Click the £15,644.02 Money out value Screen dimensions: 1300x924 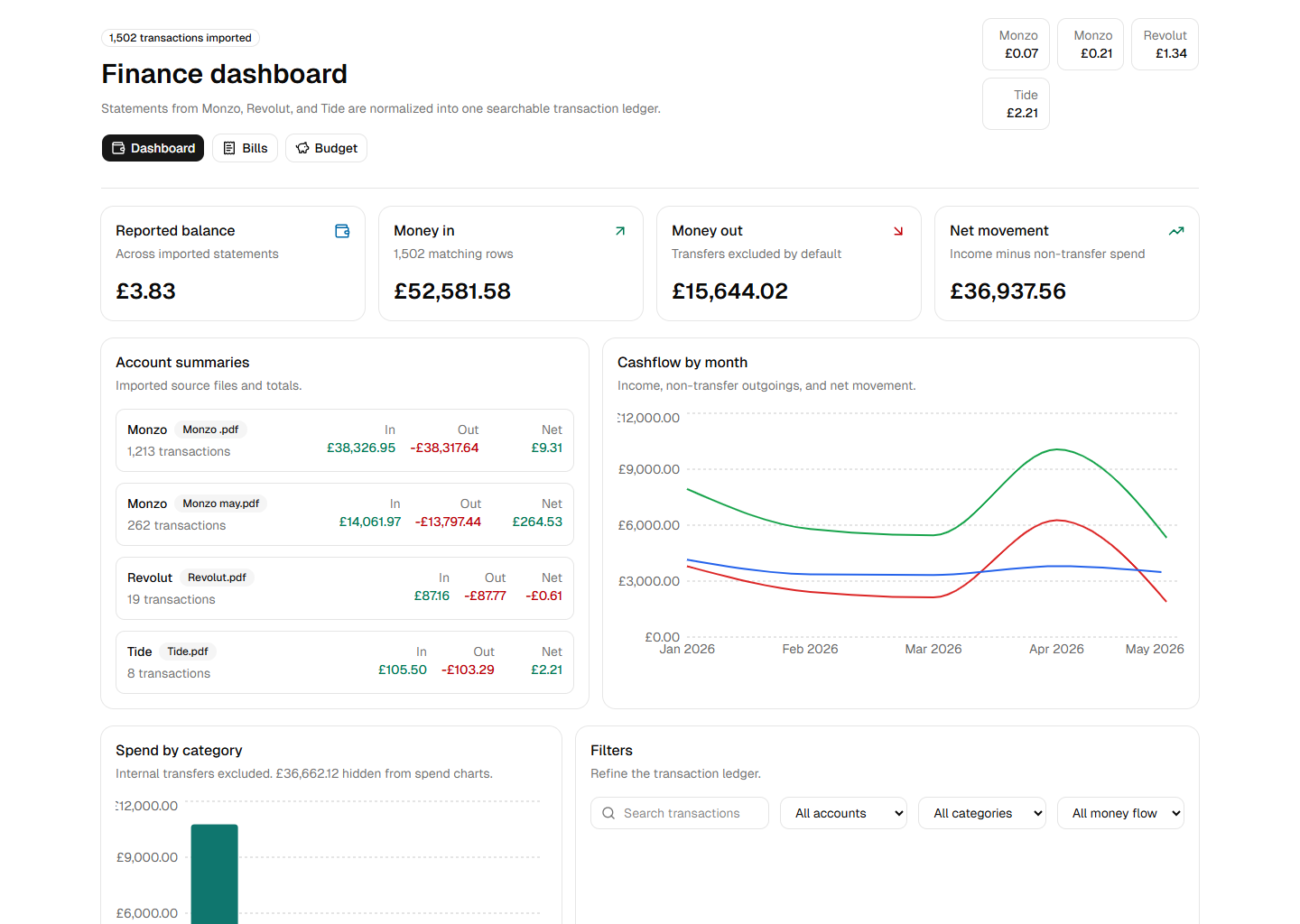click(729, 291)
